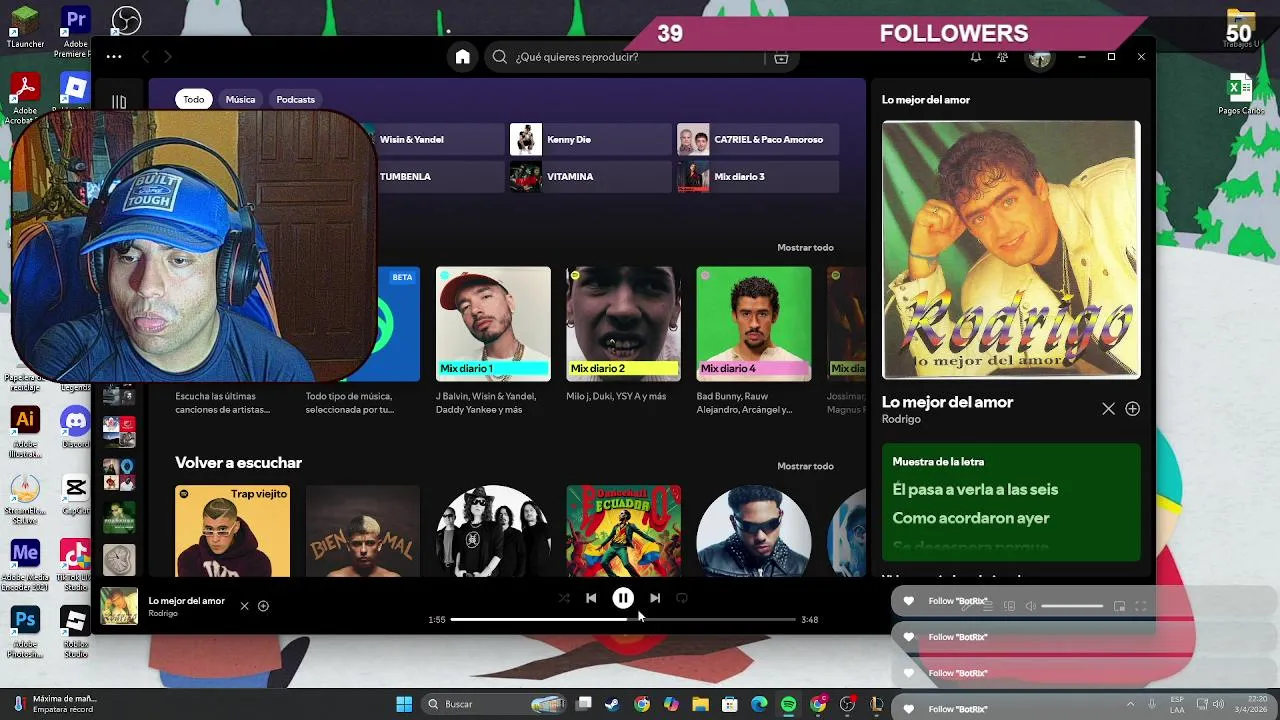Screen dimensions: 1280x720
Task: Click artist name Rodrigo in Now Playing panel
Action: point(901,419)
